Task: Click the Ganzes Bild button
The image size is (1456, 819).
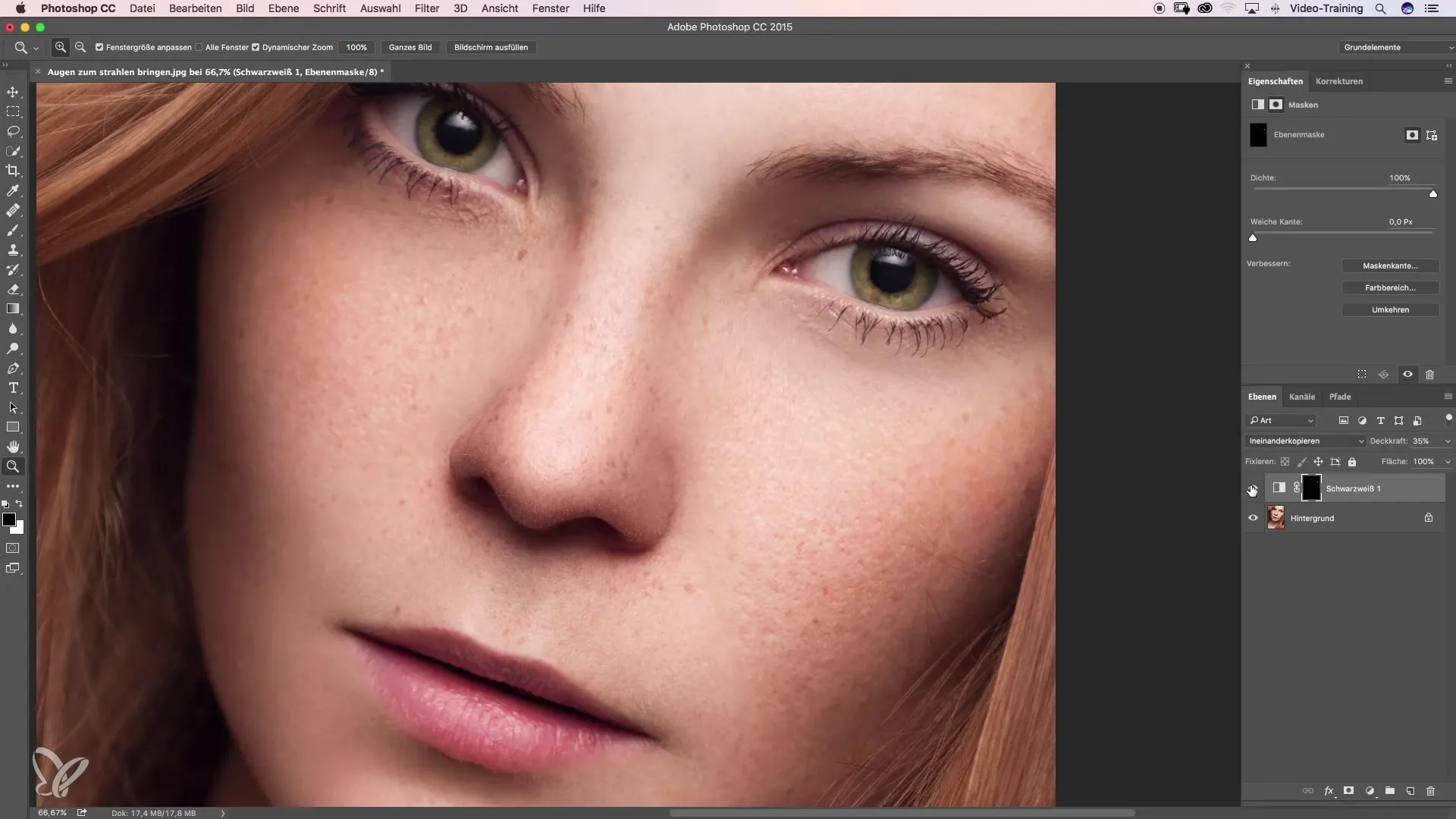Action: click(x=410, y=47)
